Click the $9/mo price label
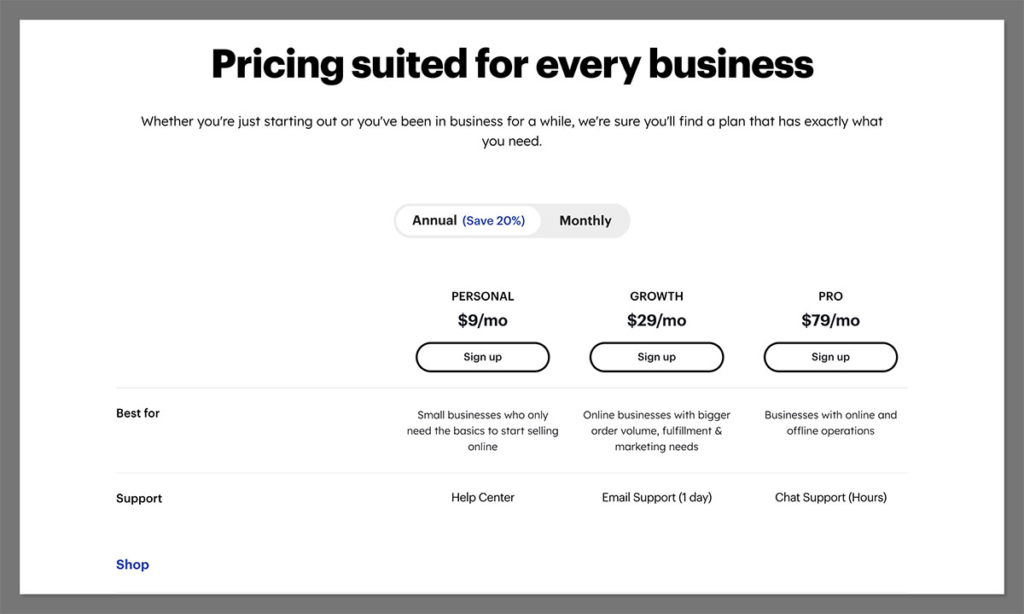Viewport: 1024px width, 614px height. click(482, 320)
